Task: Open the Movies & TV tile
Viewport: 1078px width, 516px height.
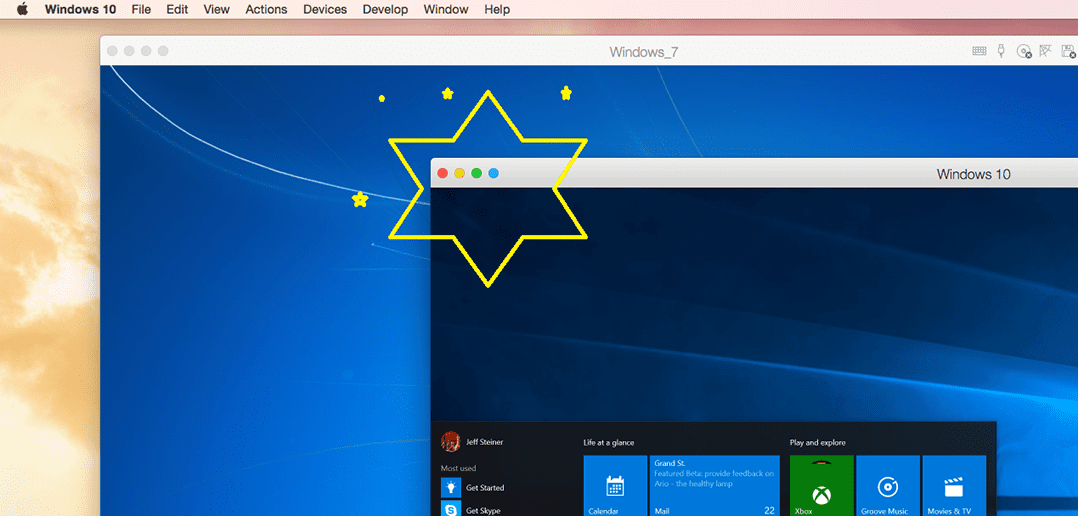Action: (x=954, y=485)
